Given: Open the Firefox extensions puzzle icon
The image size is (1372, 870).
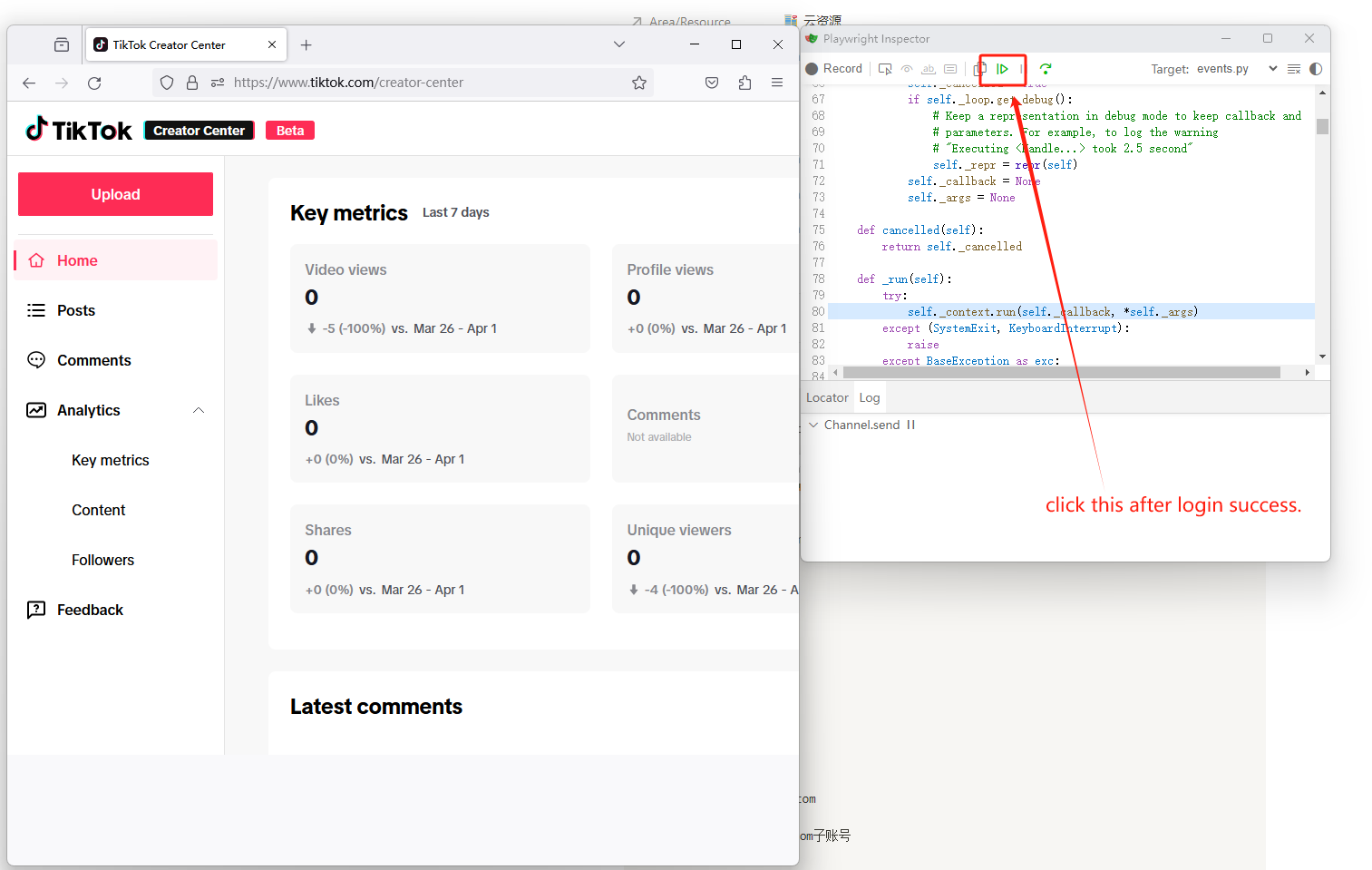Looking at the screenshot, I should coord(744,83).
